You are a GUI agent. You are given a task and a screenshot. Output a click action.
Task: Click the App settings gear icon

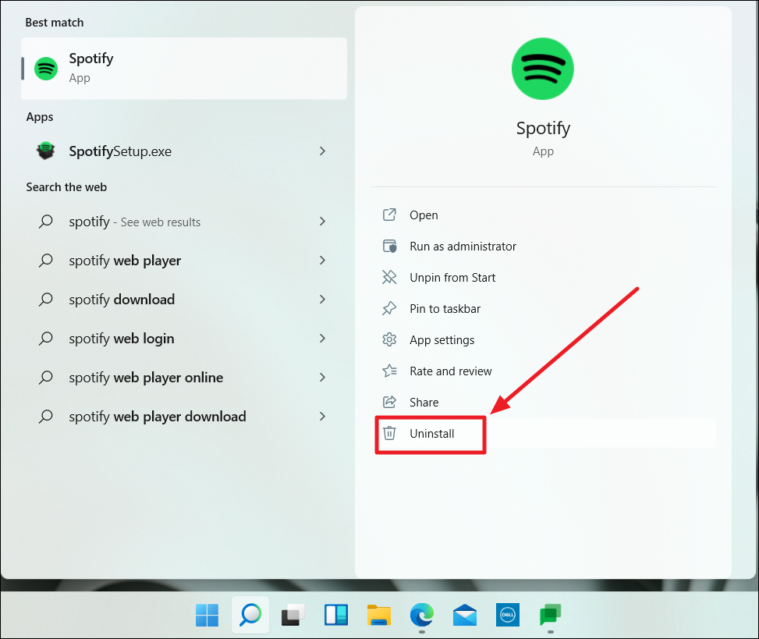click(x=389, y=340)
